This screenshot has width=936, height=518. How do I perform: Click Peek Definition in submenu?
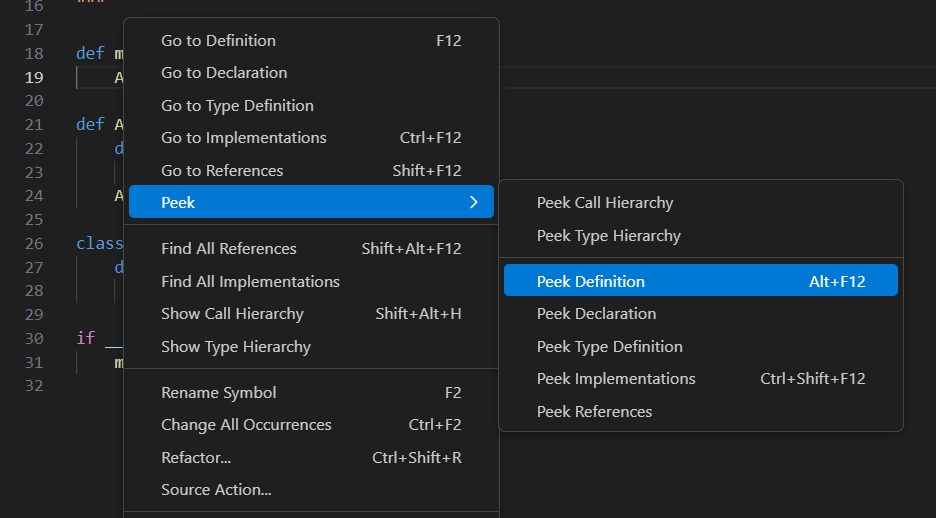pos(591,282)
